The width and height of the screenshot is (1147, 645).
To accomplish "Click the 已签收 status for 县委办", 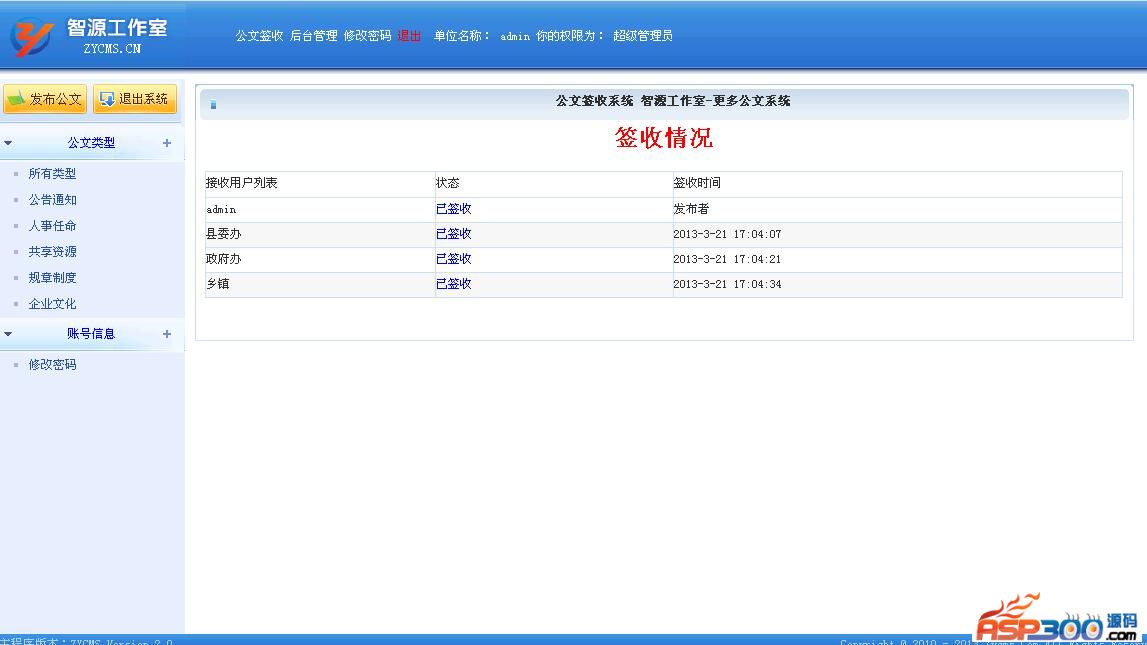I will pos(453,234).
